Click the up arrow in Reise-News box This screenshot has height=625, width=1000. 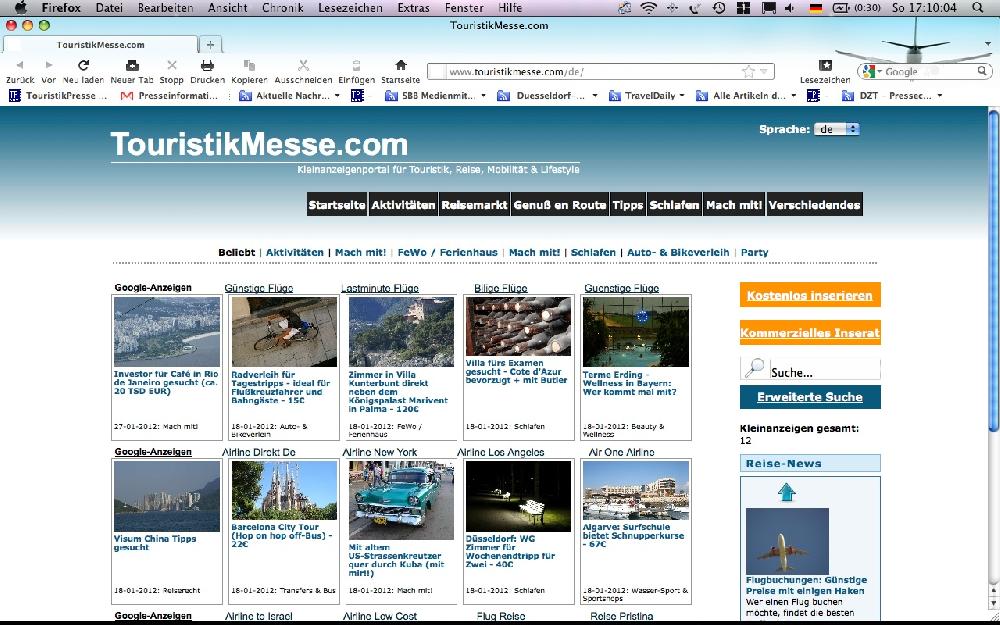(786, 492)
